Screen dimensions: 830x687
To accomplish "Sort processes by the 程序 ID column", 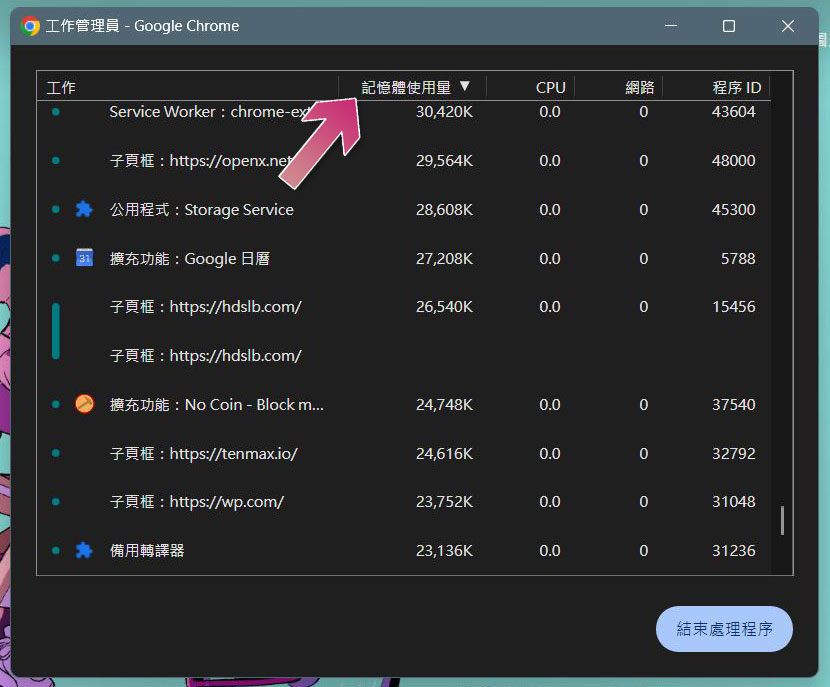I will tap(737, 87).
